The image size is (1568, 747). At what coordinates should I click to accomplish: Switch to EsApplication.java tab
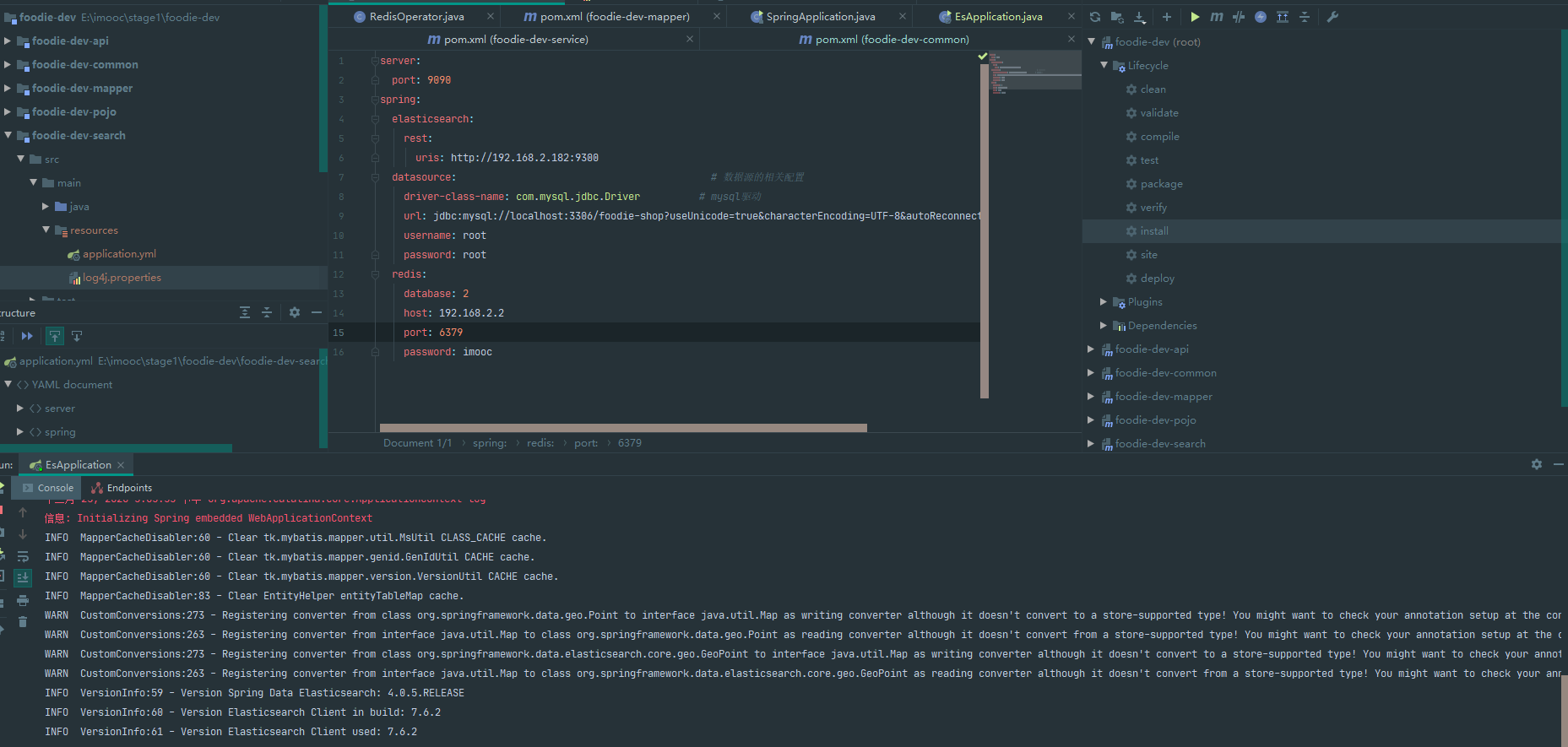pyautogui.click(x=997, y=17)
